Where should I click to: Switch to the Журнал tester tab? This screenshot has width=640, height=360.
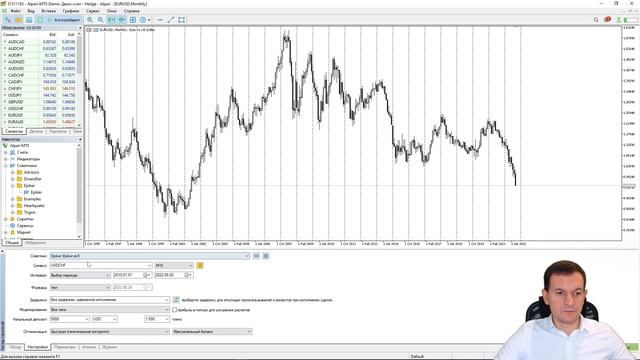coord(109,347)
